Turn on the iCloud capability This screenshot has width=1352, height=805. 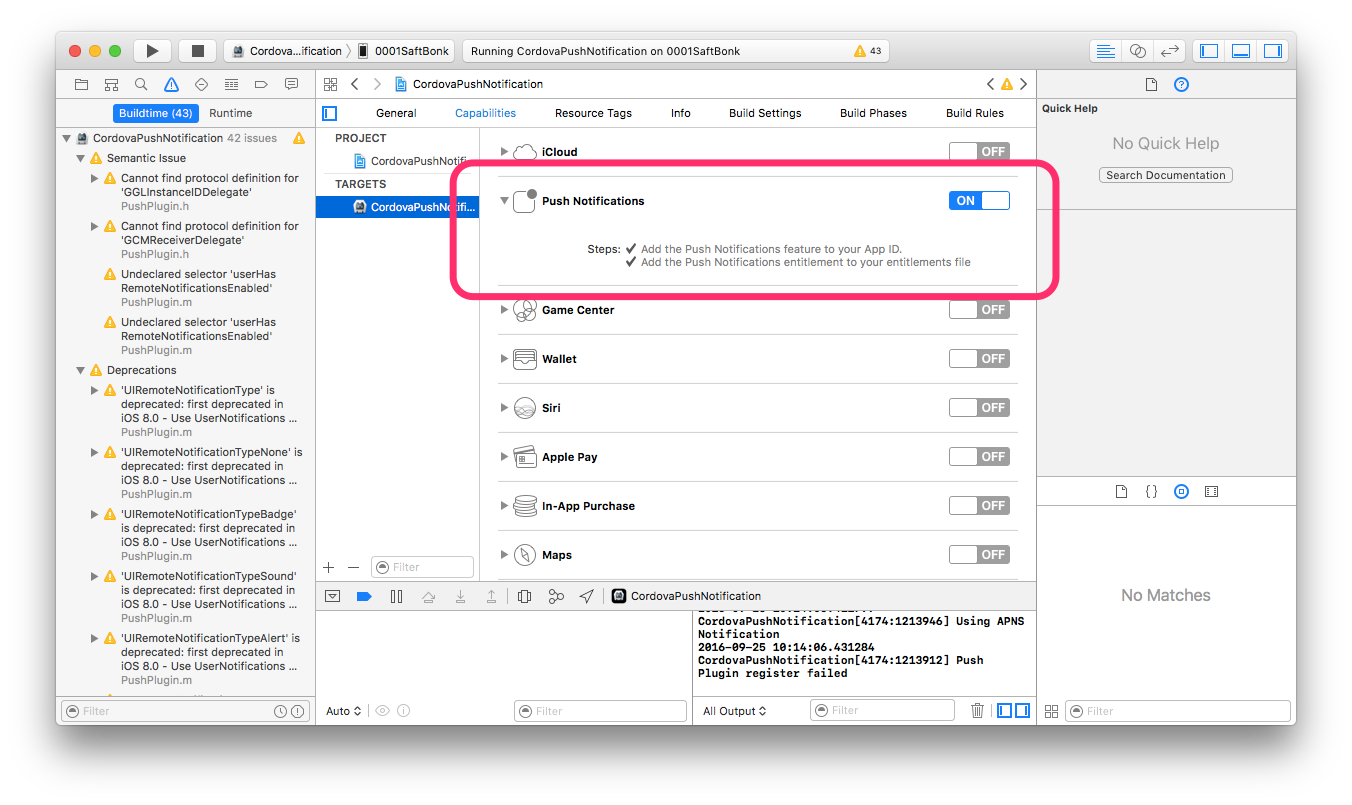coord(979,151)
